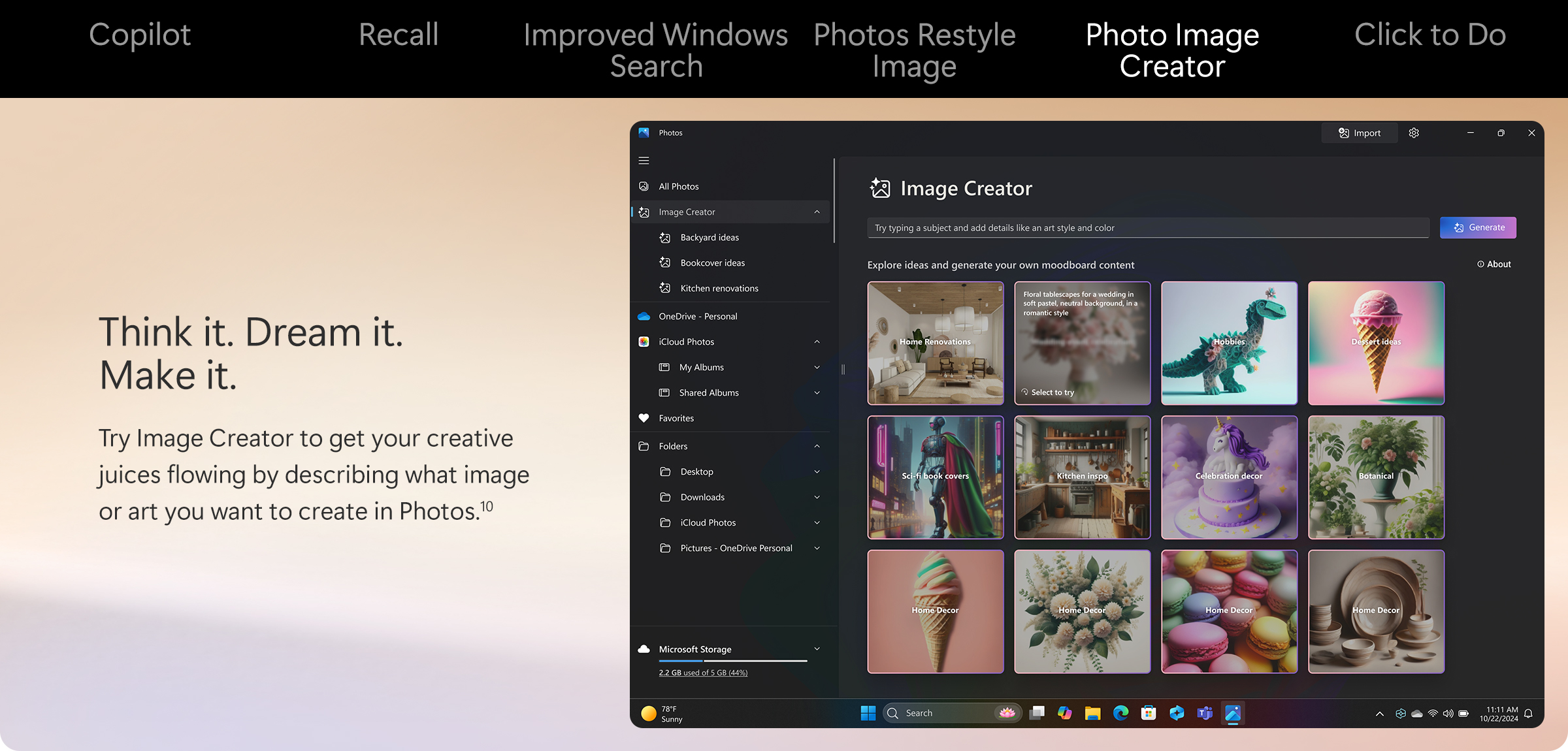Open the Dessert ideas thumbnail
1568x751 pixels.
pos(1376,343)
